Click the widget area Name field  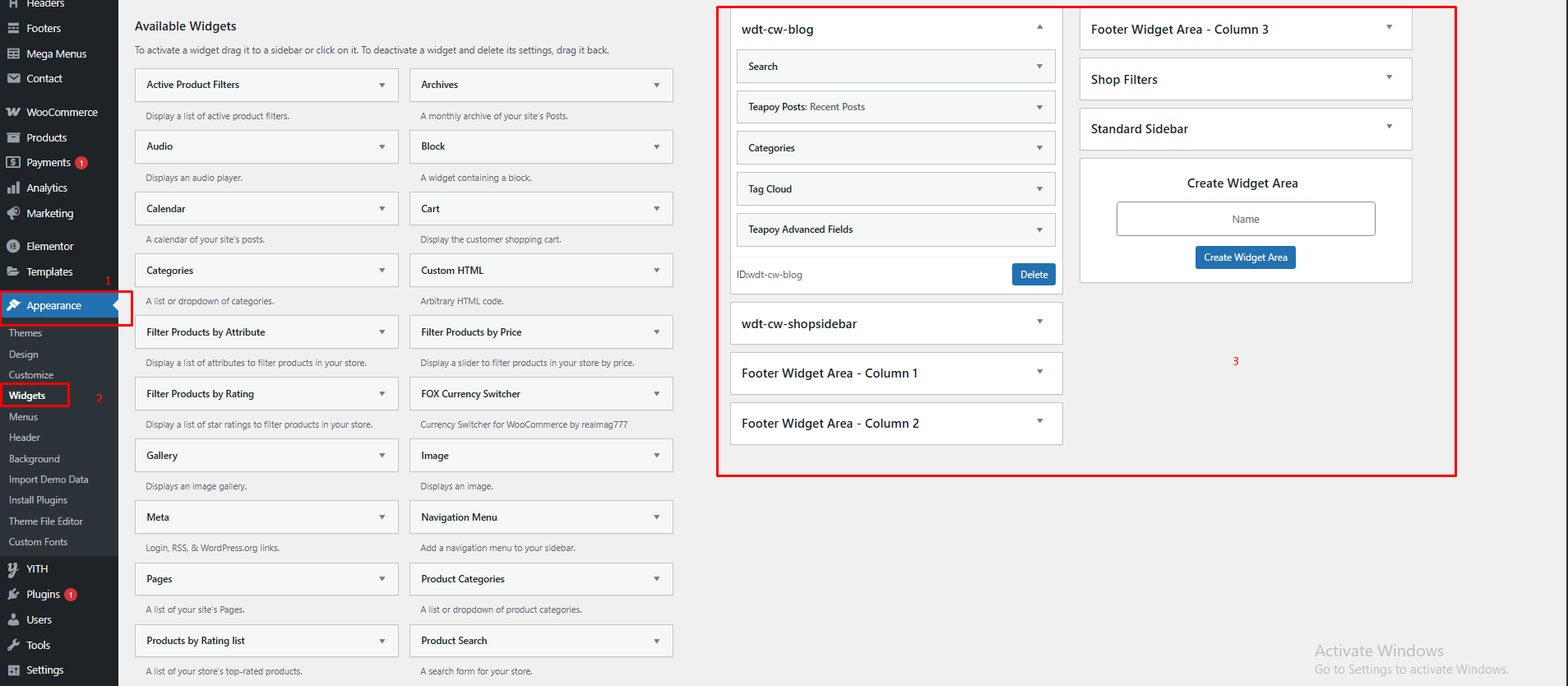(x=1245, y=220)
